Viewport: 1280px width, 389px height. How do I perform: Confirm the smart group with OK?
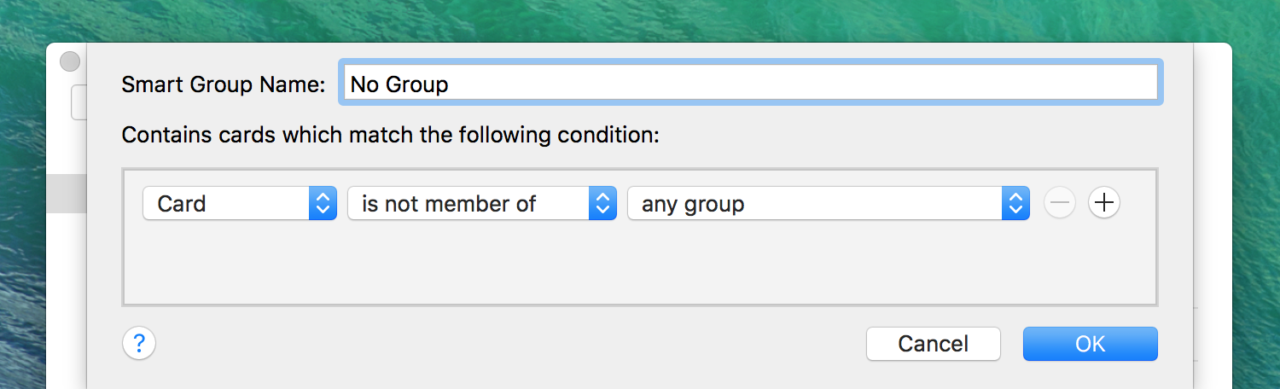[x=1090, y=344]
